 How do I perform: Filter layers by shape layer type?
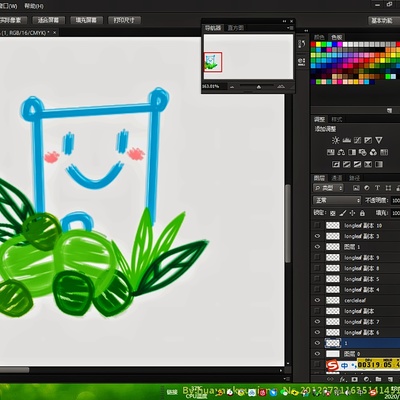tap(388, 188)
